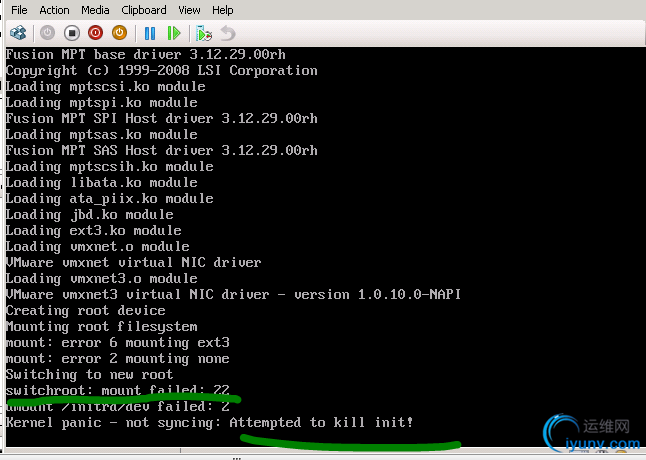Click 'VMware vmxnet virtual NIC driver' line
This screenshot has width=646, height=460.
(x=133, y=263)
